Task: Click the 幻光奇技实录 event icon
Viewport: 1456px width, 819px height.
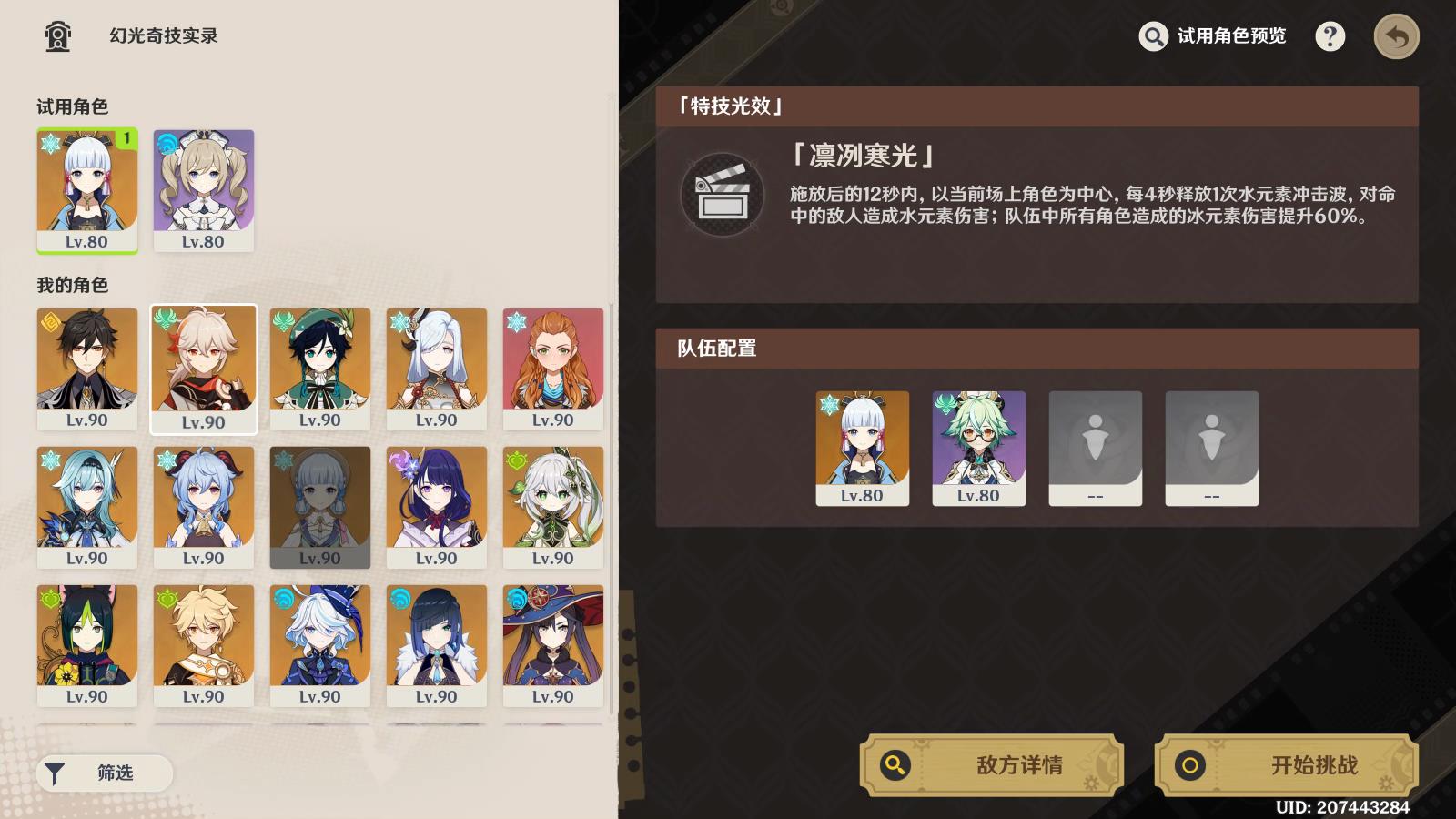Action: point(57,36)
